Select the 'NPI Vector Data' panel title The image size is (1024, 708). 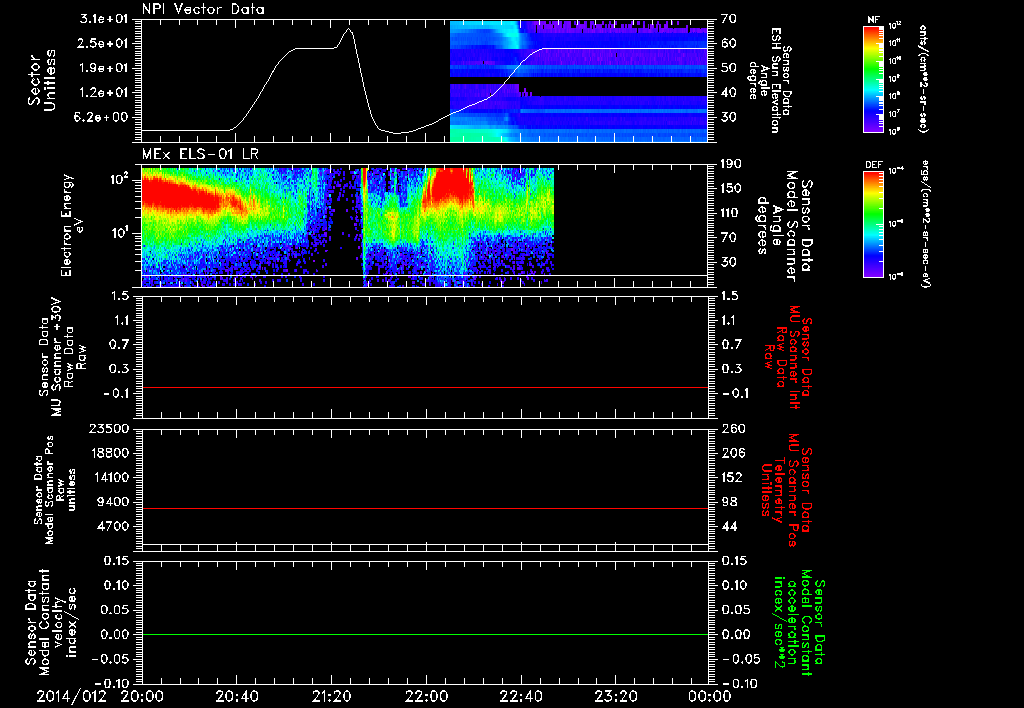coord(203,9)
